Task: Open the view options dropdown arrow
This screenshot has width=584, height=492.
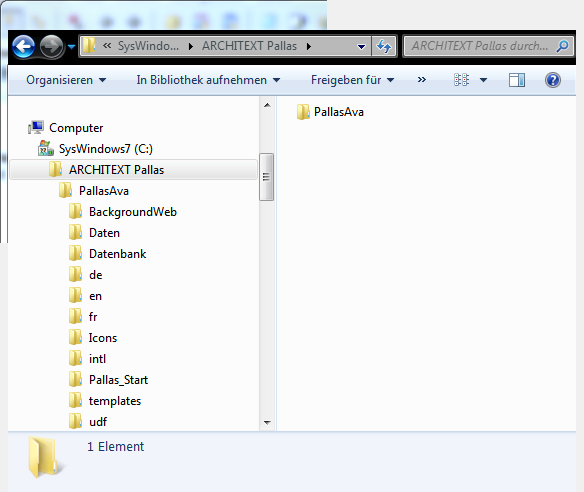Action: 483,80
